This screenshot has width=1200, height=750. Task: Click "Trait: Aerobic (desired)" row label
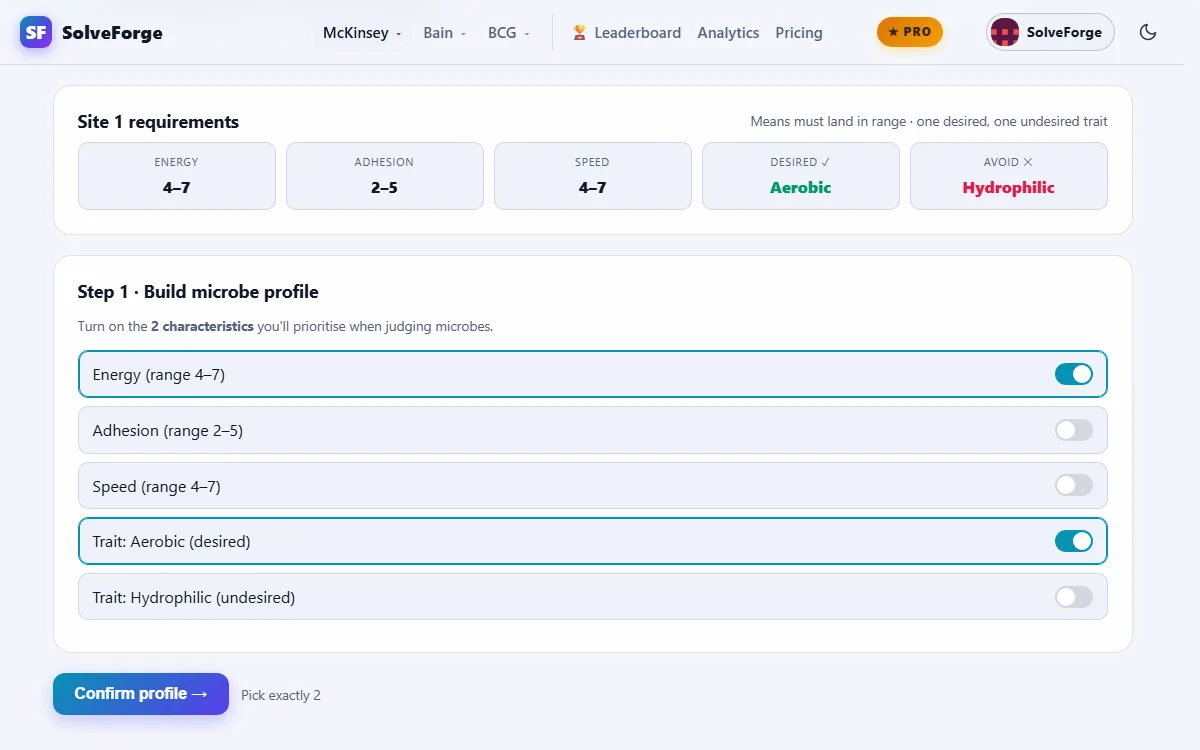[x=172, y=542]
